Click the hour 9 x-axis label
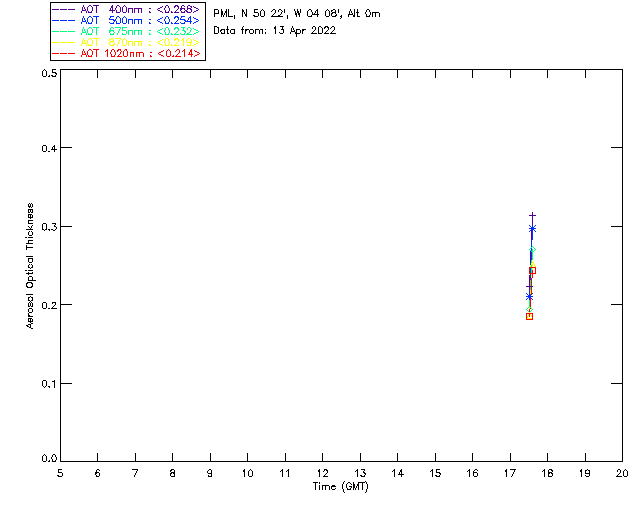 pyautogui.click(x=210, y=473)
